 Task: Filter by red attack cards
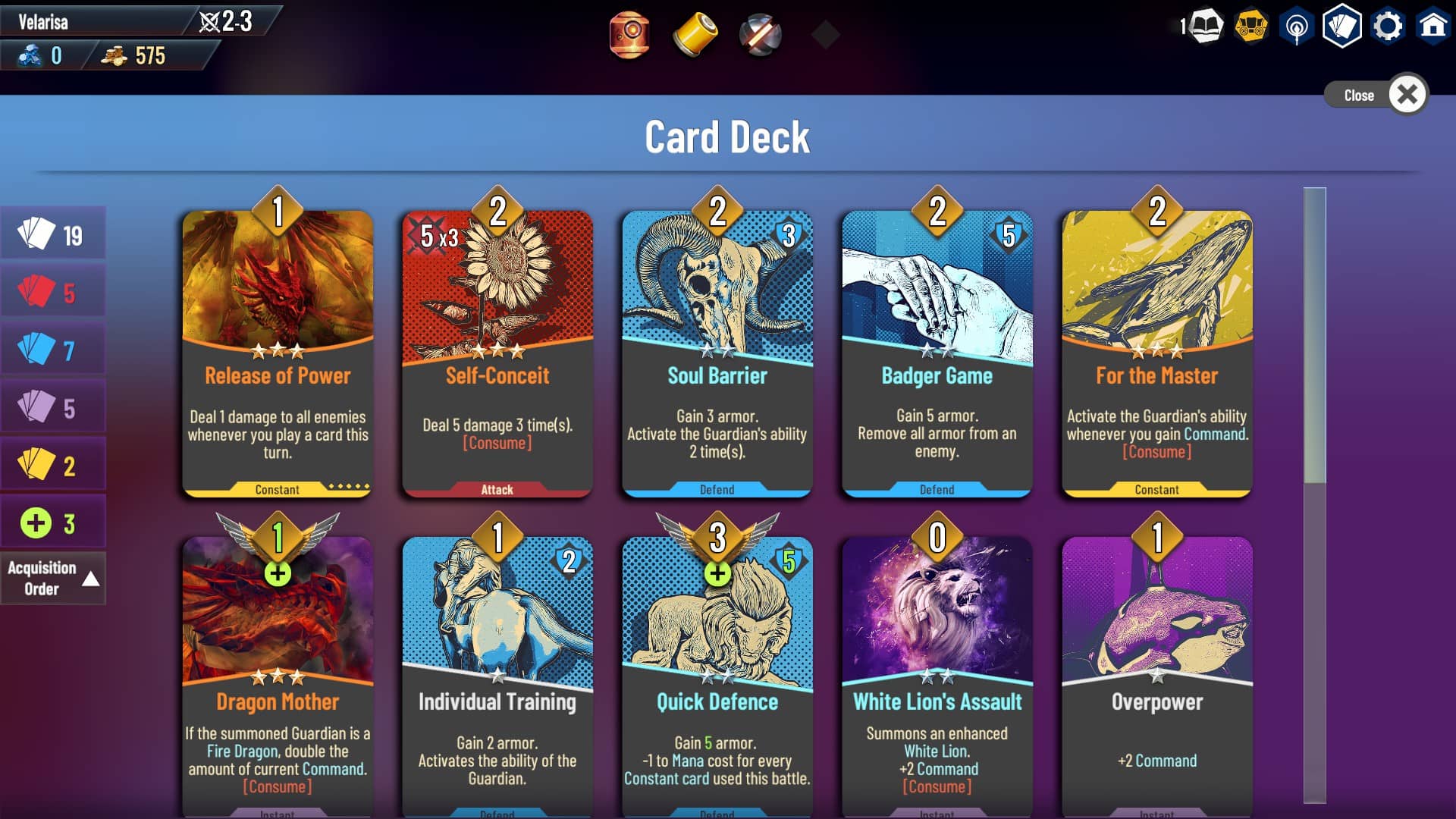click(x=53, y=293)
